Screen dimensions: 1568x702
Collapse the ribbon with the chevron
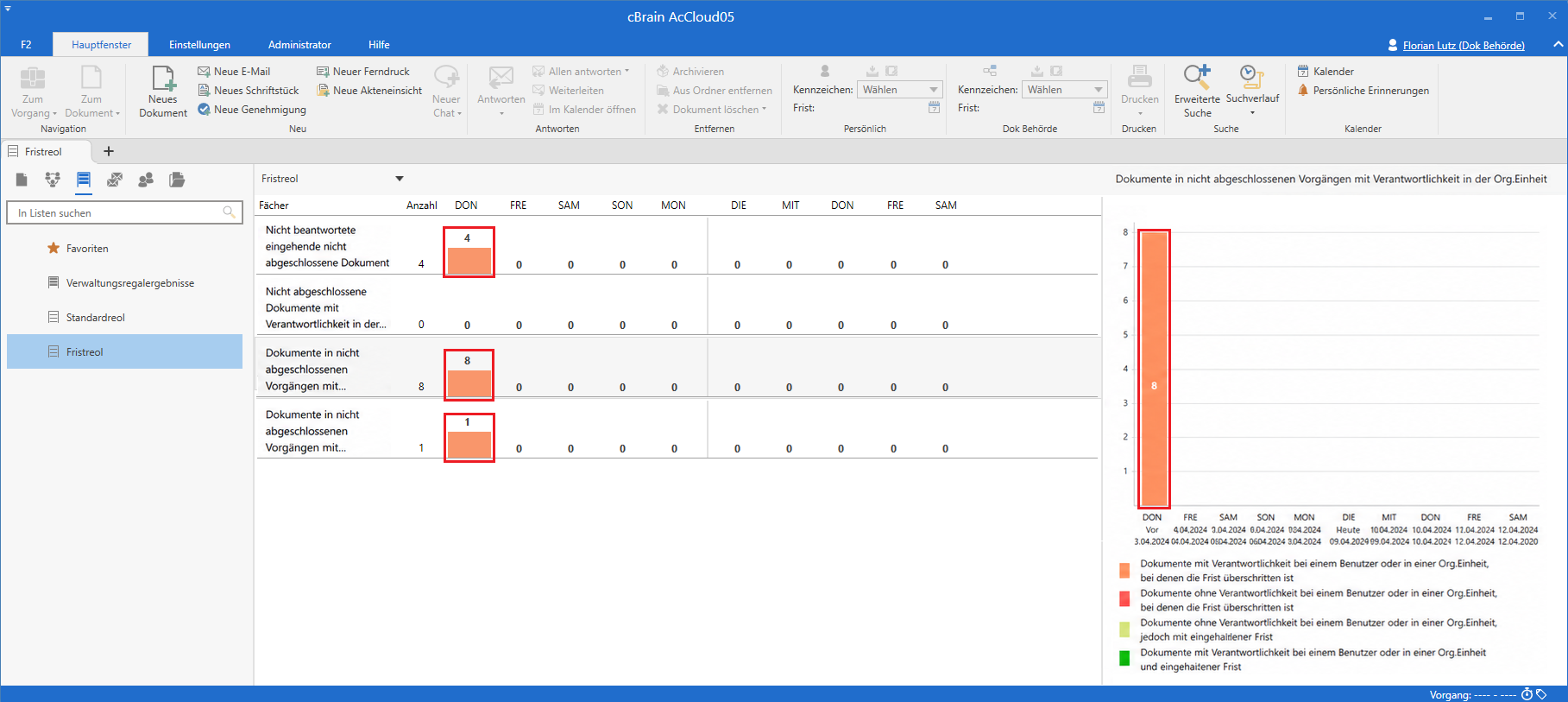(1558, 44)
